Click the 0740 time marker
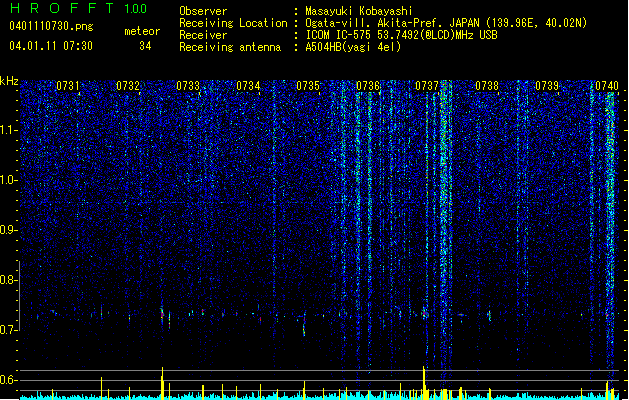Image resolution: width=629 pixels, height=400 pixels. (x=607, y=86)
